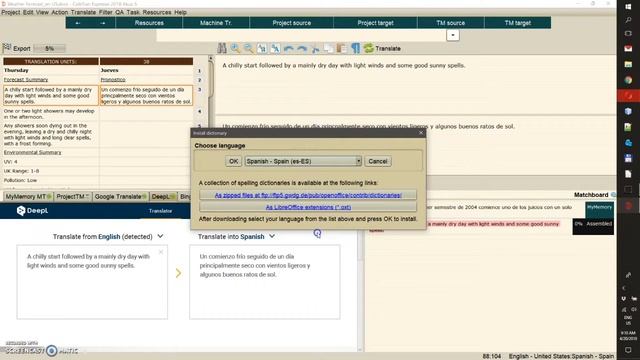Click the back arrow navigation button

[x=78, y=23]
